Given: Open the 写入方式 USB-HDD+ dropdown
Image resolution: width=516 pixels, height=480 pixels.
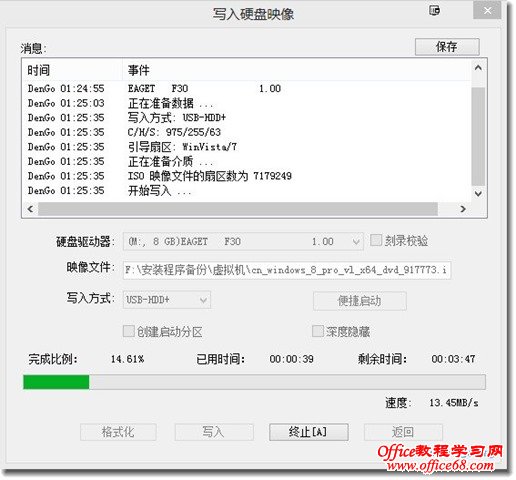Looking at the screenshot, I should click(x=167, y=300).
